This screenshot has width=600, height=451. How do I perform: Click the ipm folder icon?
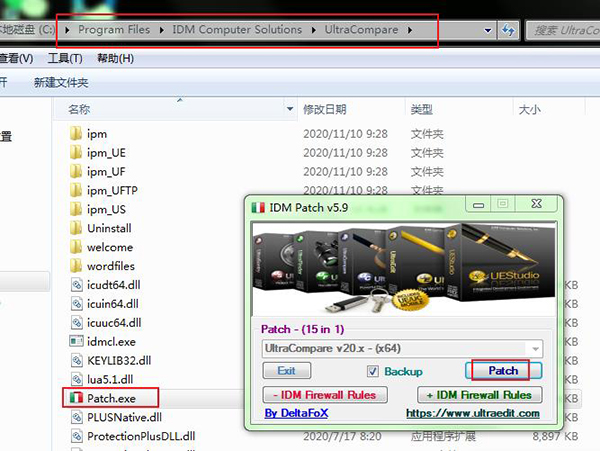tap(76, 134)
